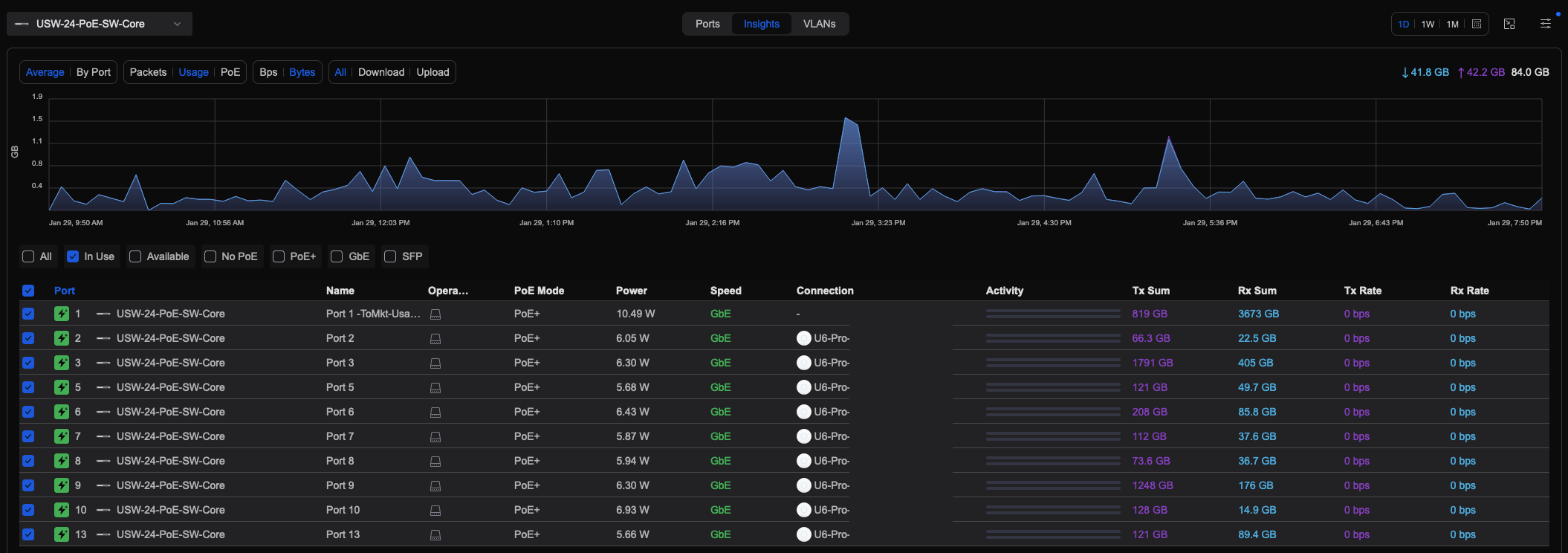The image size is (1568, 553).
Task: Open the U6-Pro connection on Port 2
Action: pos(823,338)
